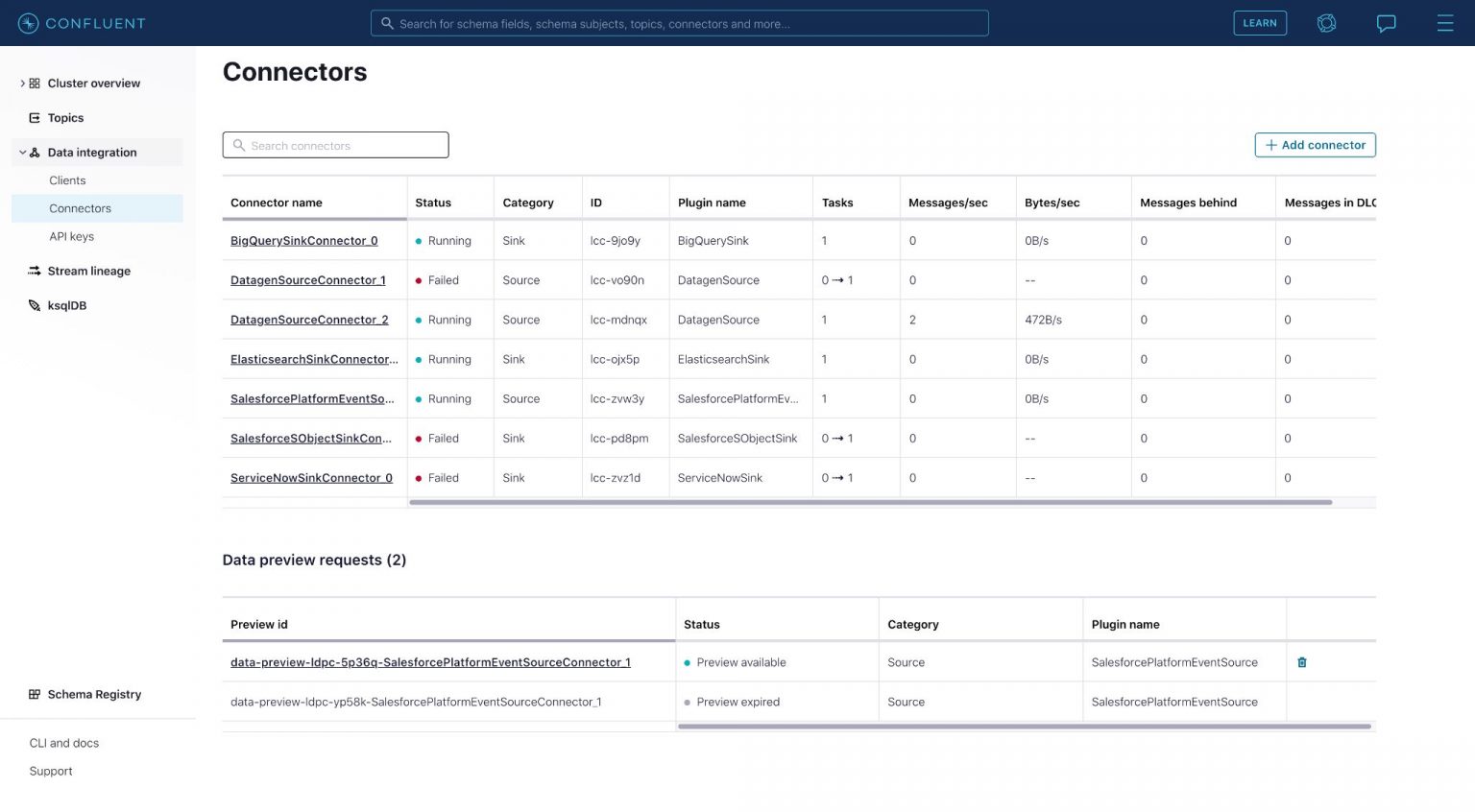Click the Data integration network icon
This screenshot has width=1475, height=812.
pyautogui.click(x=36, y=152)
